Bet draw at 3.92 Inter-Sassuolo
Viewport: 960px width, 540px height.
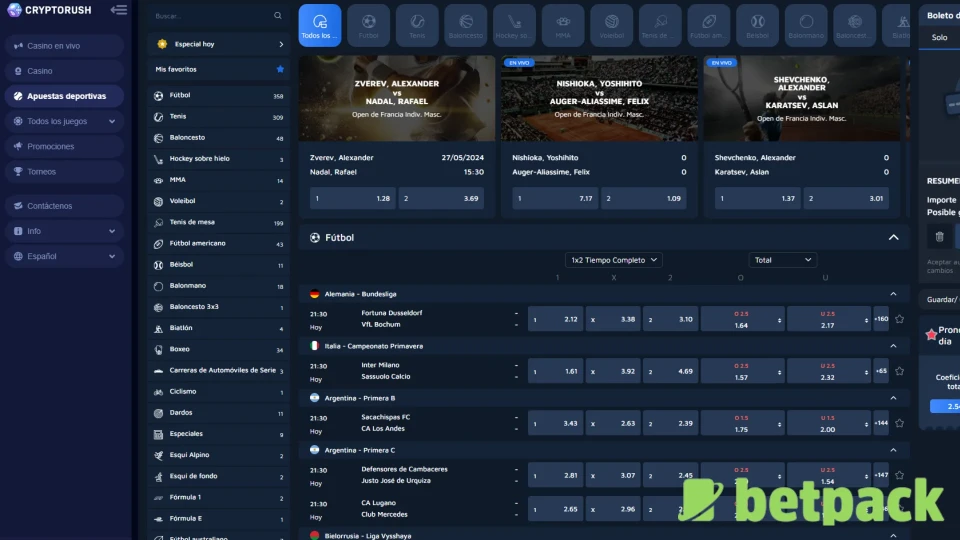point(613,371)
